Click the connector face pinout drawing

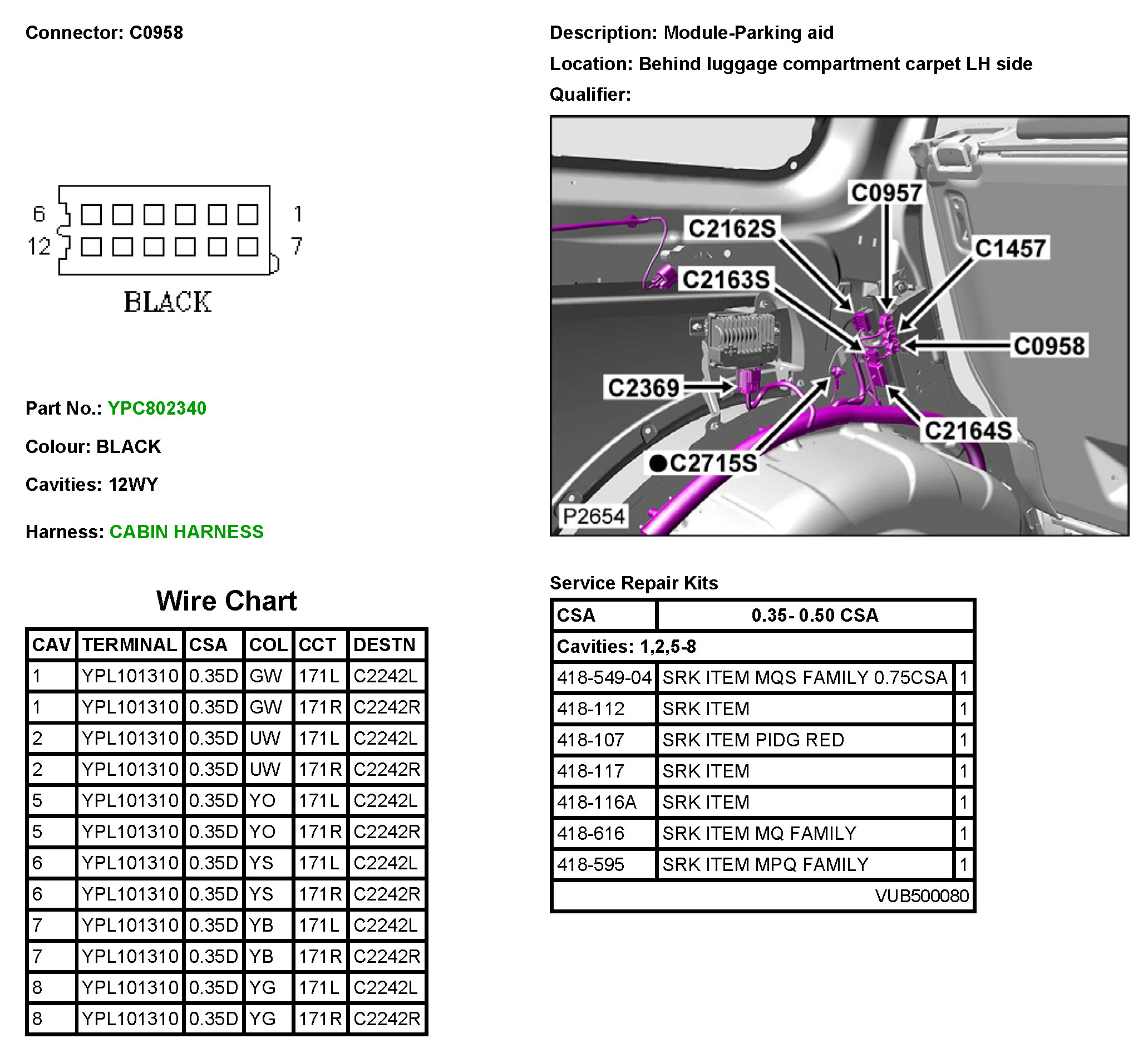[165, 231]
